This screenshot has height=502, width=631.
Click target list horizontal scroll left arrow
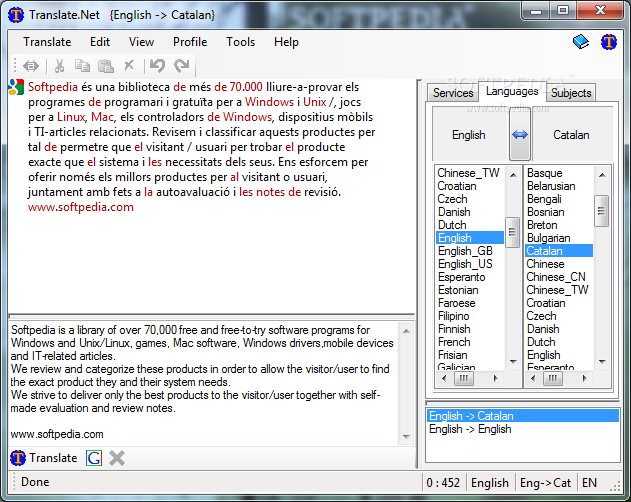533,378
